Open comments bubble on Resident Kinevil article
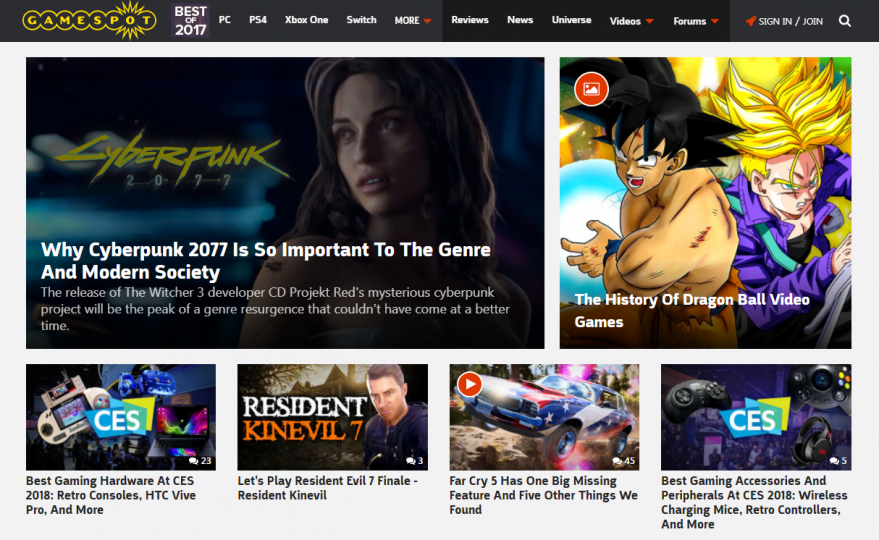 tap(410, 461)
